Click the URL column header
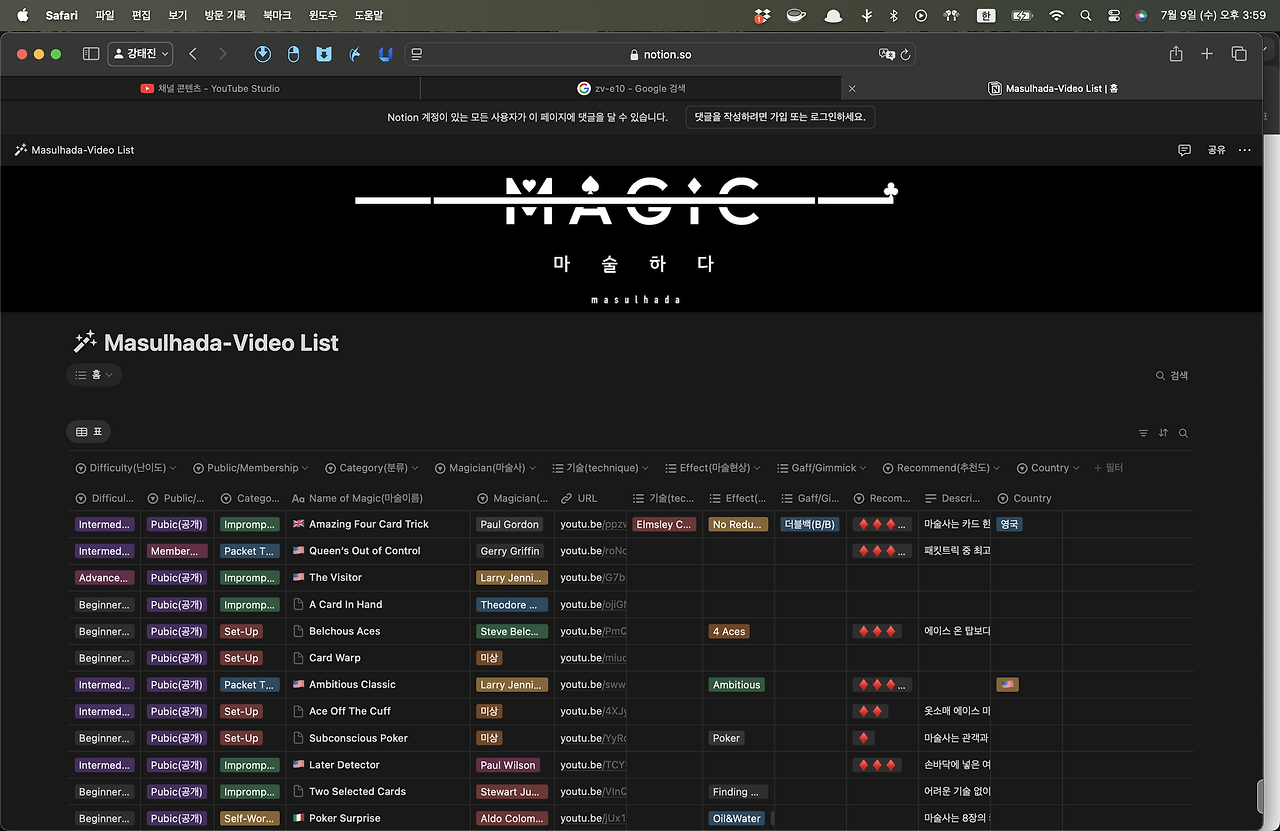The height and width of the screenshot is (831, 1280). tap(590, 498)
